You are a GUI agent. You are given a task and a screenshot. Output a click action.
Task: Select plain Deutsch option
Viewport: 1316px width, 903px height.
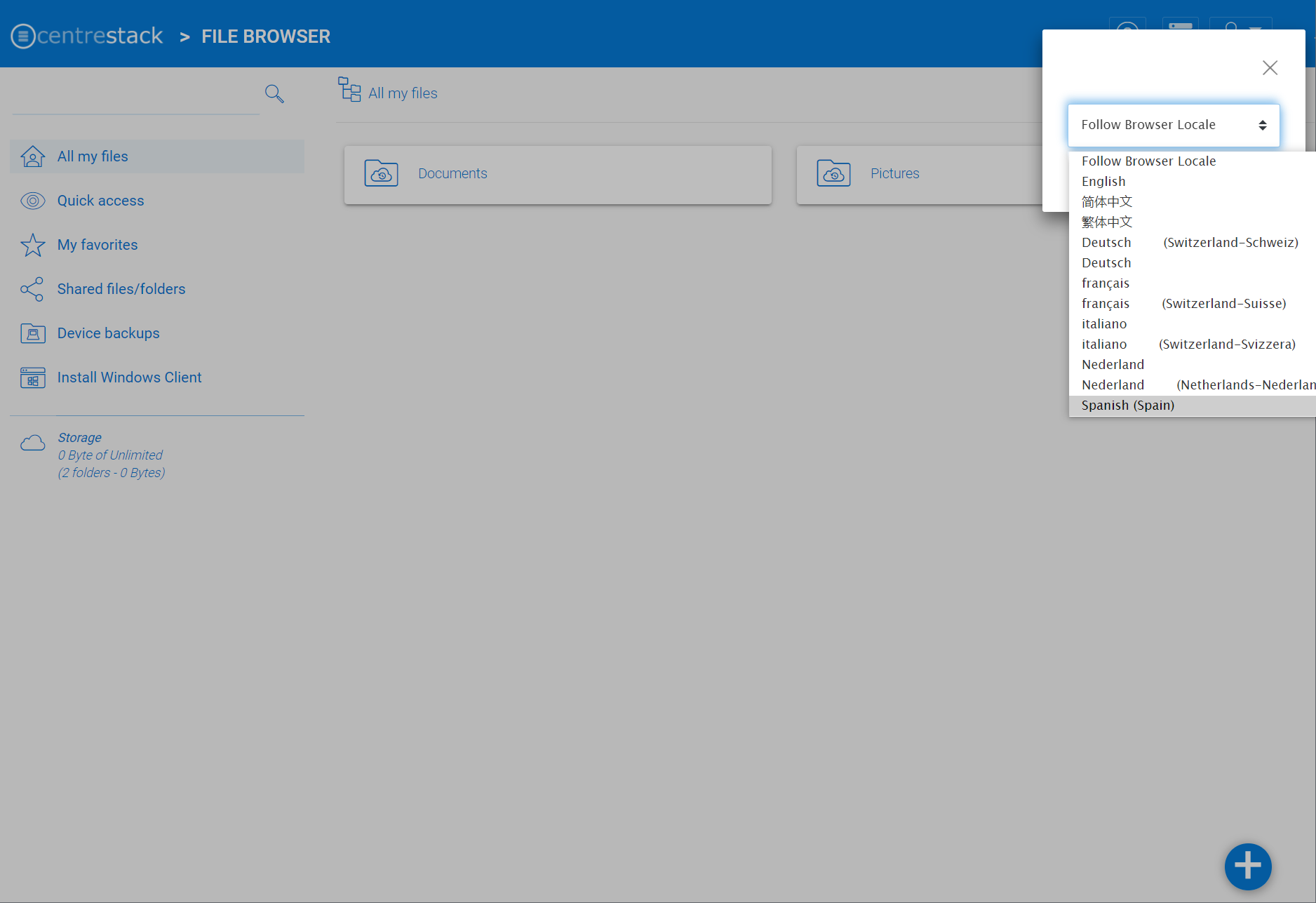pos(1193,263)
